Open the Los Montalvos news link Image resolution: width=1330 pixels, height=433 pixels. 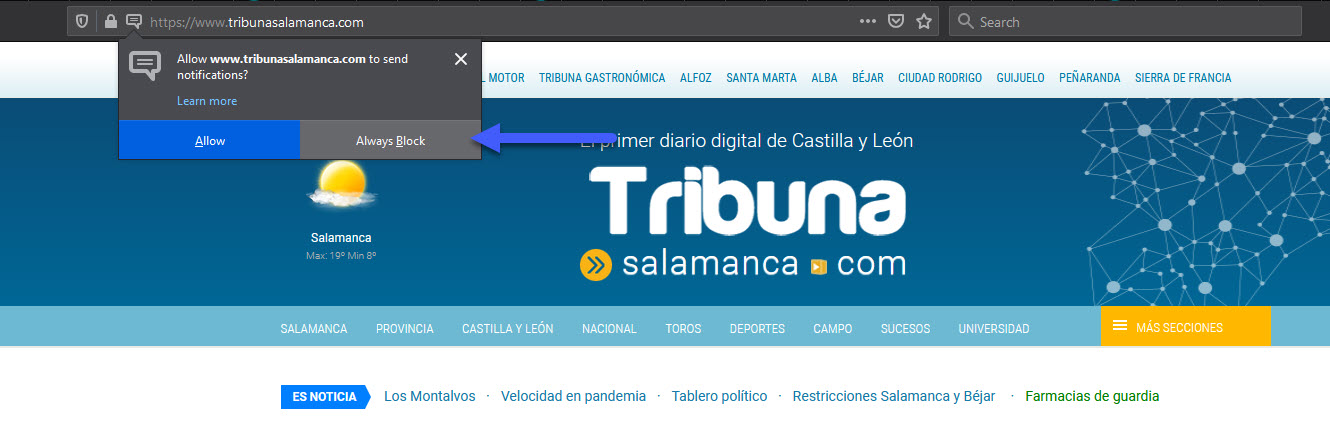click(x=430, y=396)
